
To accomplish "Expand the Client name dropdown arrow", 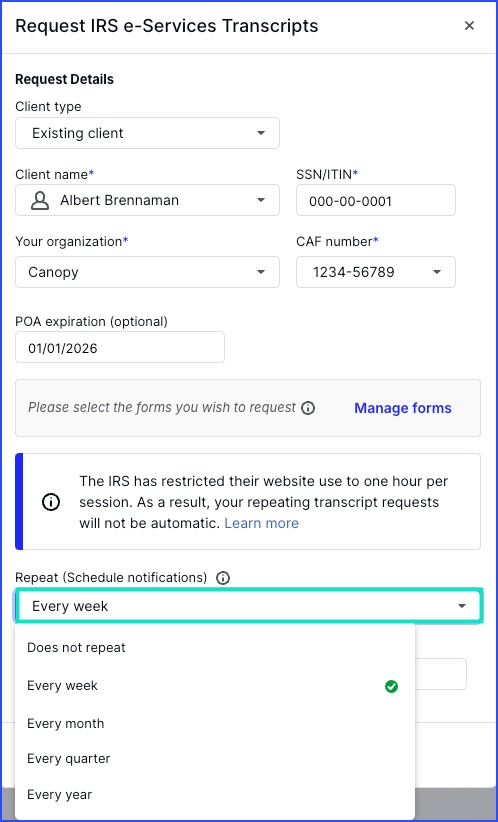I will point(261,200).
